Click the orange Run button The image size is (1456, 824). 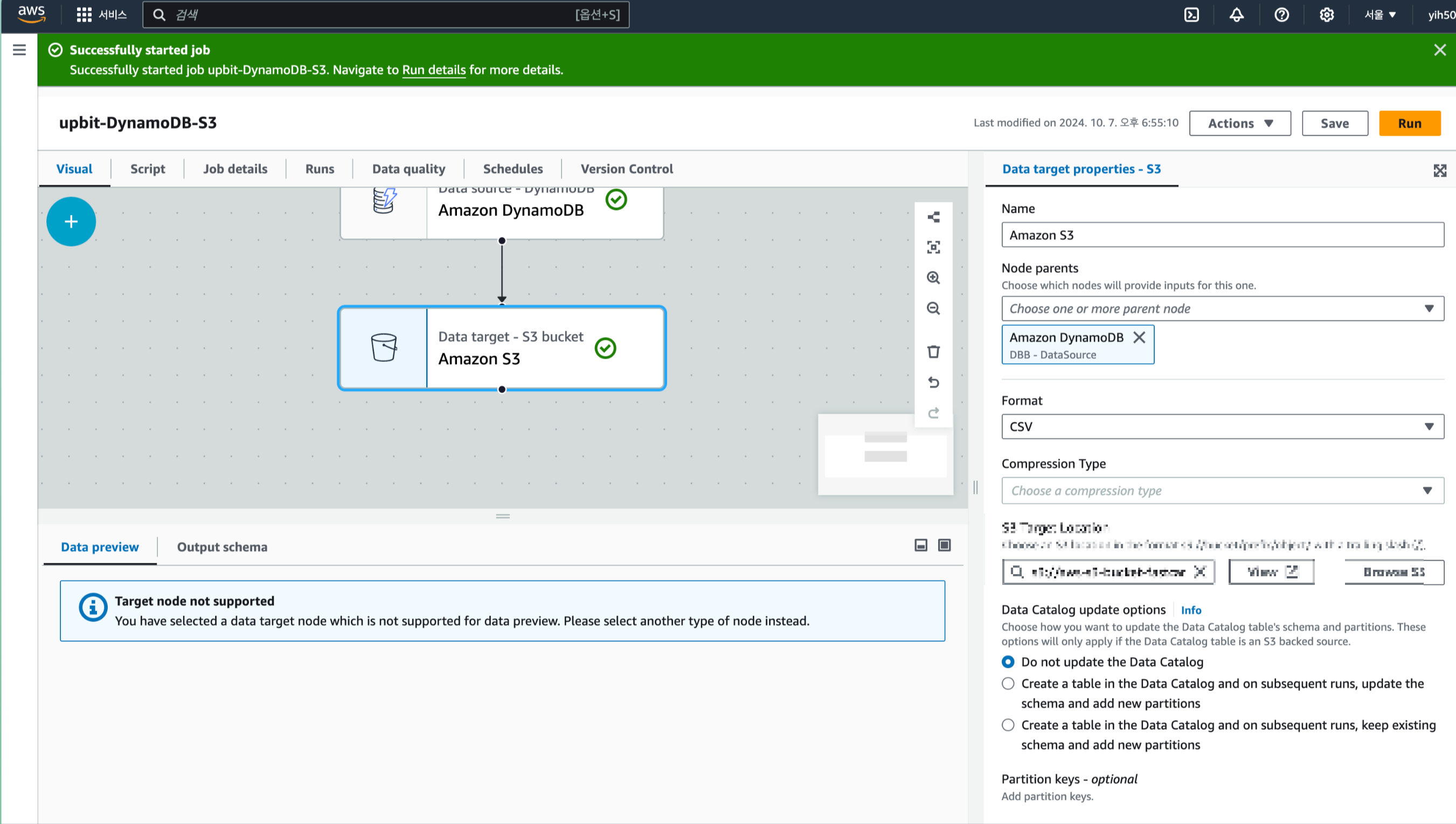point(1409,123)
